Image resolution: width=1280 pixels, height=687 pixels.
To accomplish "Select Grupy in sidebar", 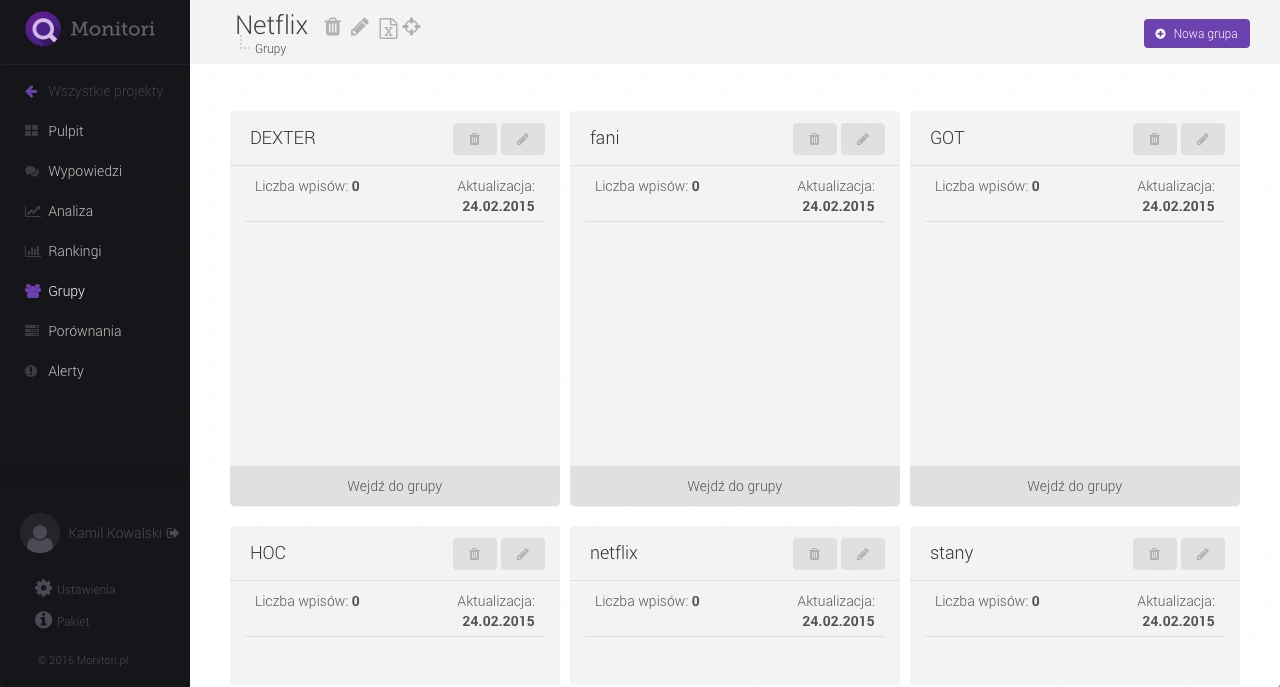I will tap(55, 291).
